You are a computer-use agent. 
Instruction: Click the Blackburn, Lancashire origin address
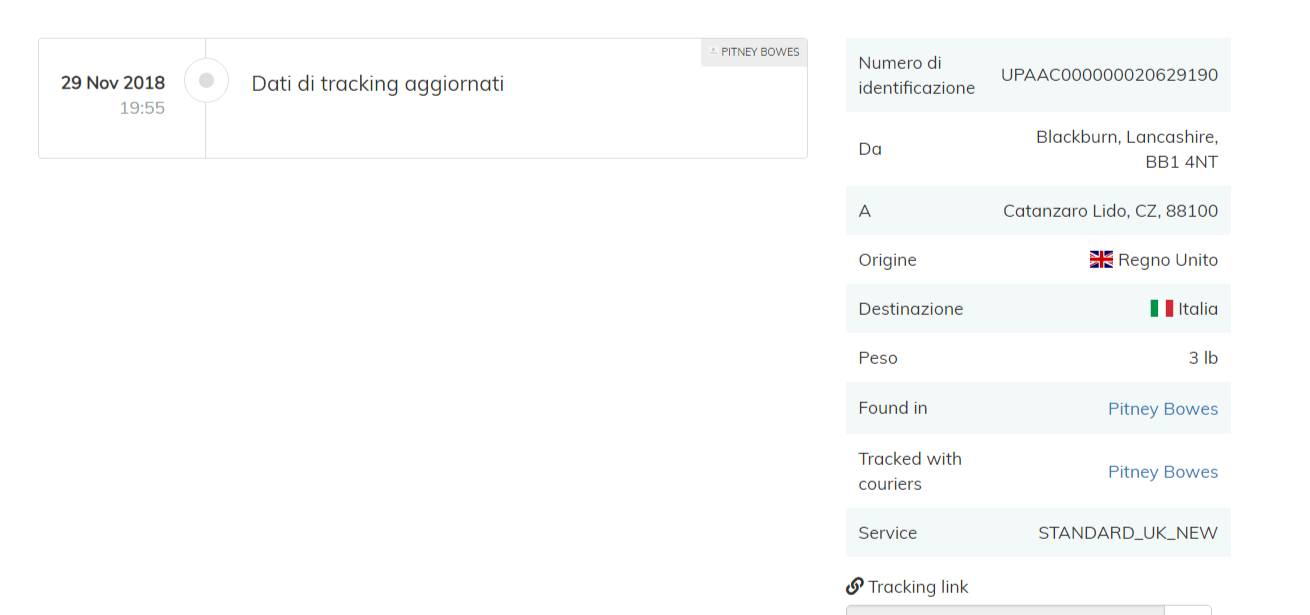coord(1126,137)
